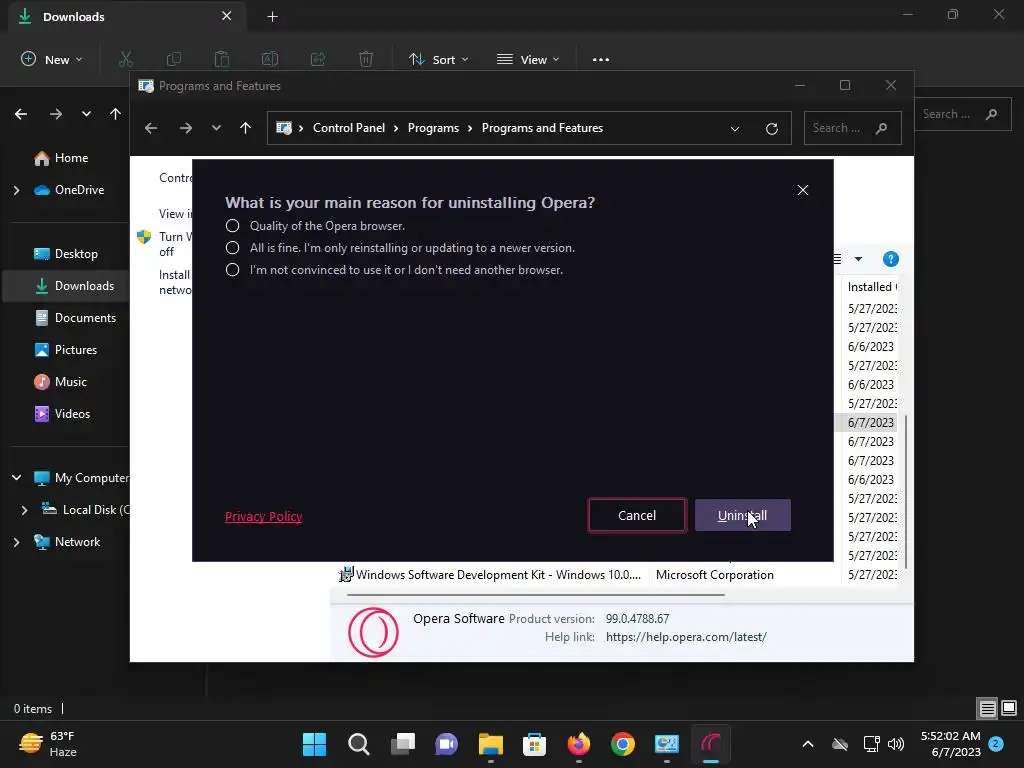Viewport: 1024px width, 768px height.
Task: Expand Control Panel address bar history dropdown
Action: [735, 129]
